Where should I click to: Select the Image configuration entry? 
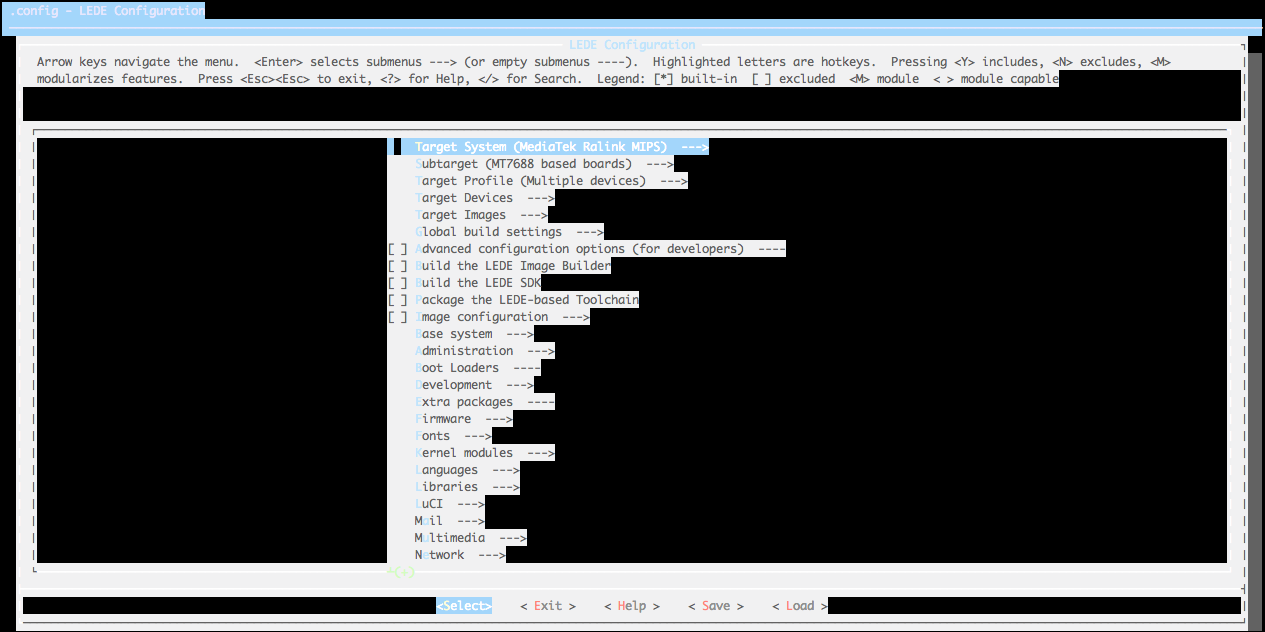click(502, 317)
